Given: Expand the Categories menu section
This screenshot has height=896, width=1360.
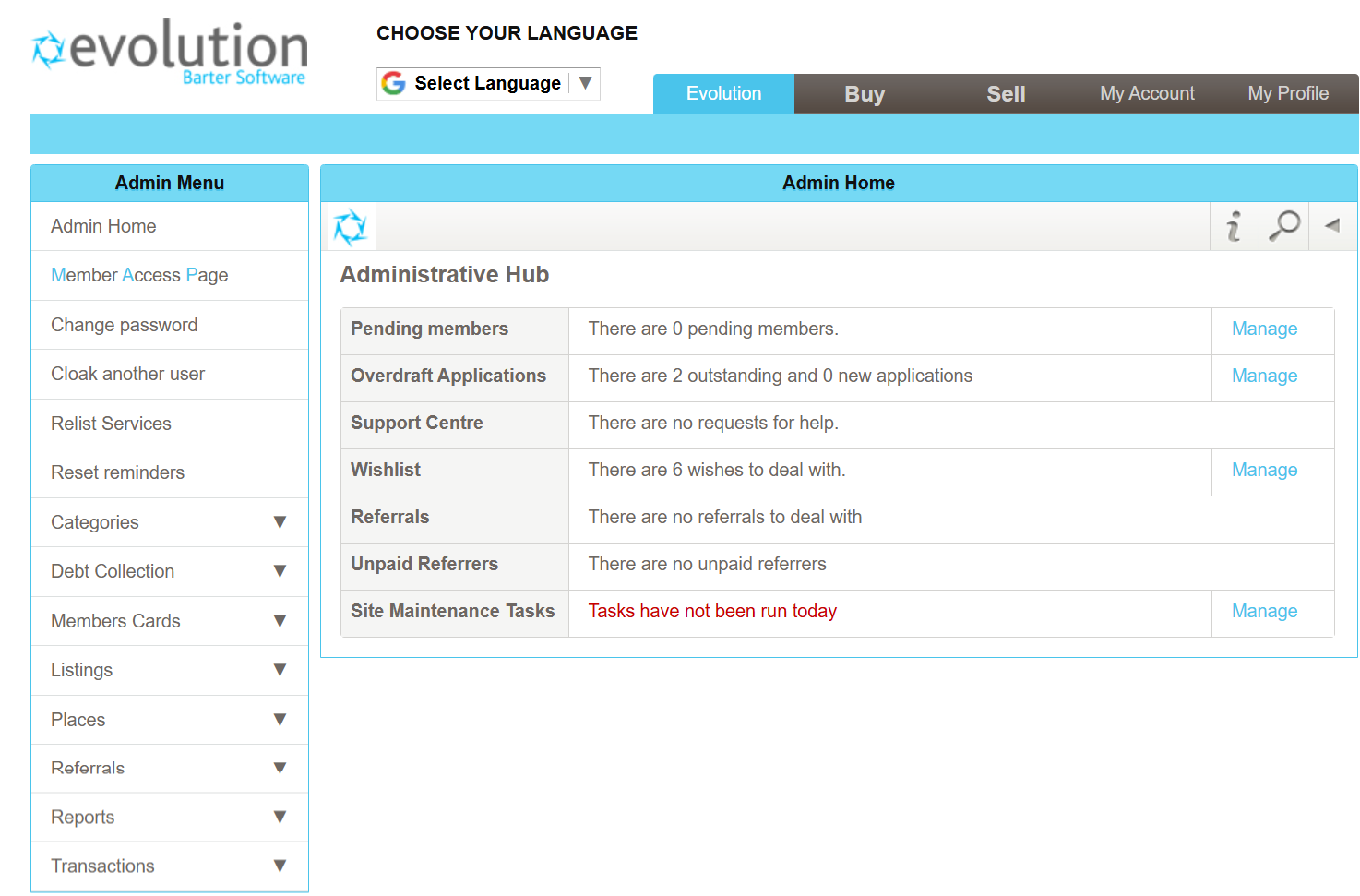Looking at the screenshot, I should [280, 522].
